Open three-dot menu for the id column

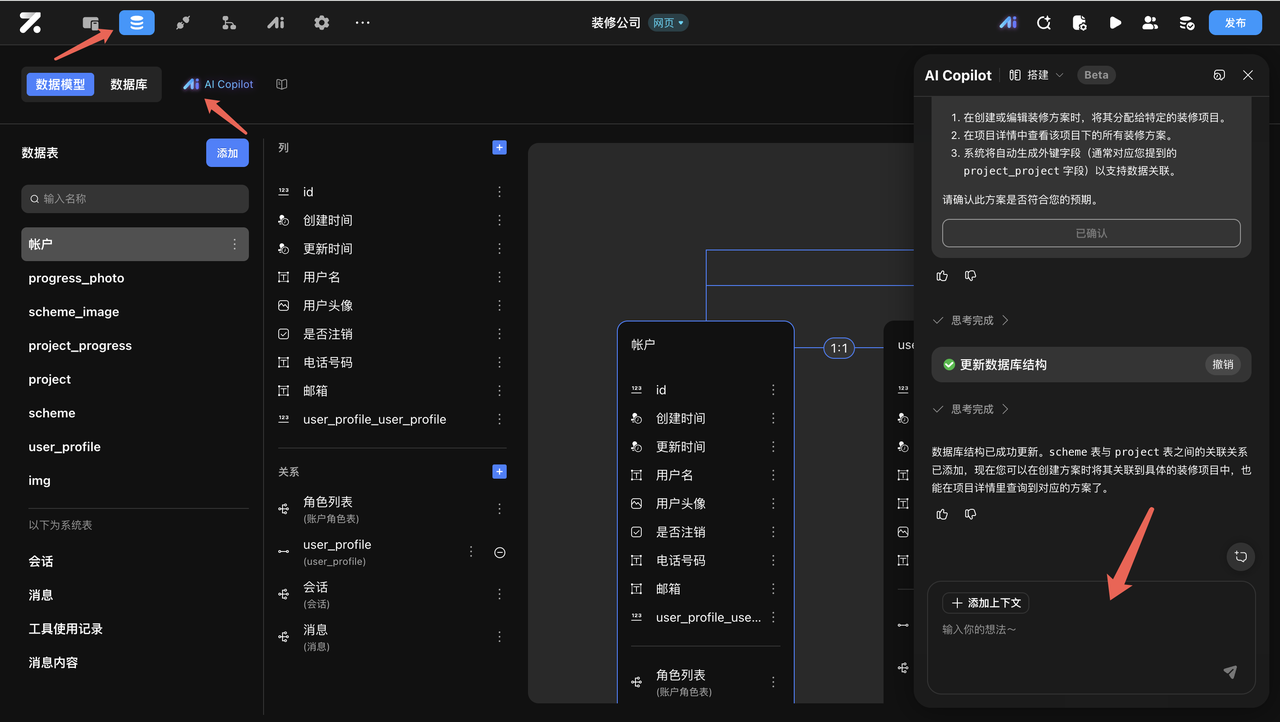pos(500,192)
